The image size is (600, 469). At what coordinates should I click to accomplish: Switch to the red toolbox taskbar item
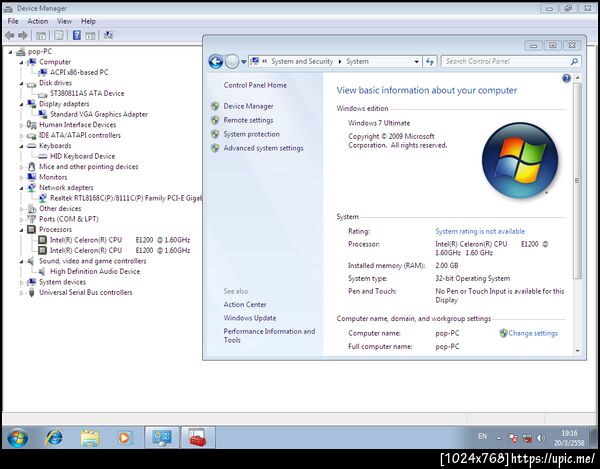pyautogui.click(x=198, y=437)
